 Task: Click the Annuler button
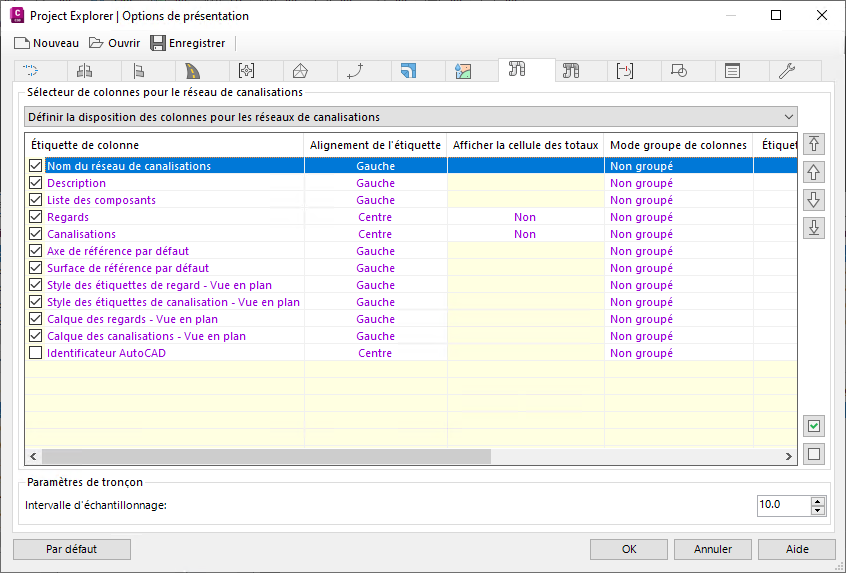[713, 549]
